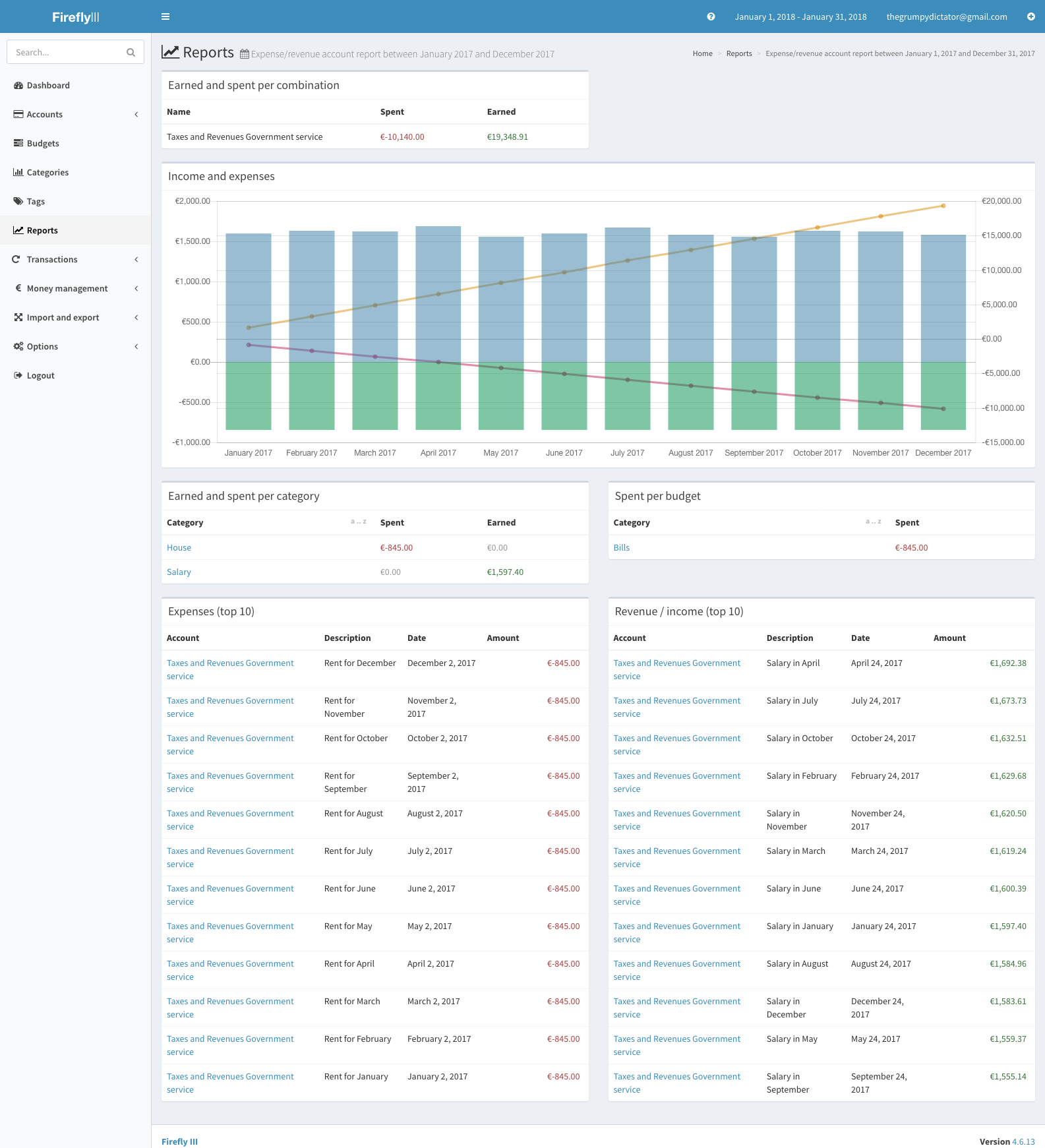This screenshot has width=1045, height=1148.
Task: Click the hamburger sidebar toggle icon
Action: tap(165, 16)
